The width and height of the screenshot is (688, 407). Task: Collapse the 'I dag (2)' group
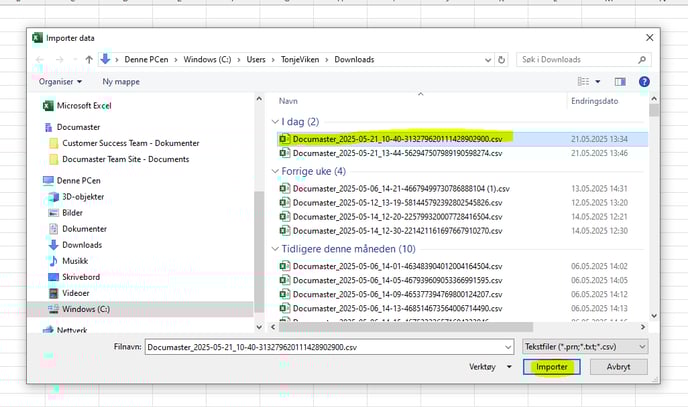point(275,121)
